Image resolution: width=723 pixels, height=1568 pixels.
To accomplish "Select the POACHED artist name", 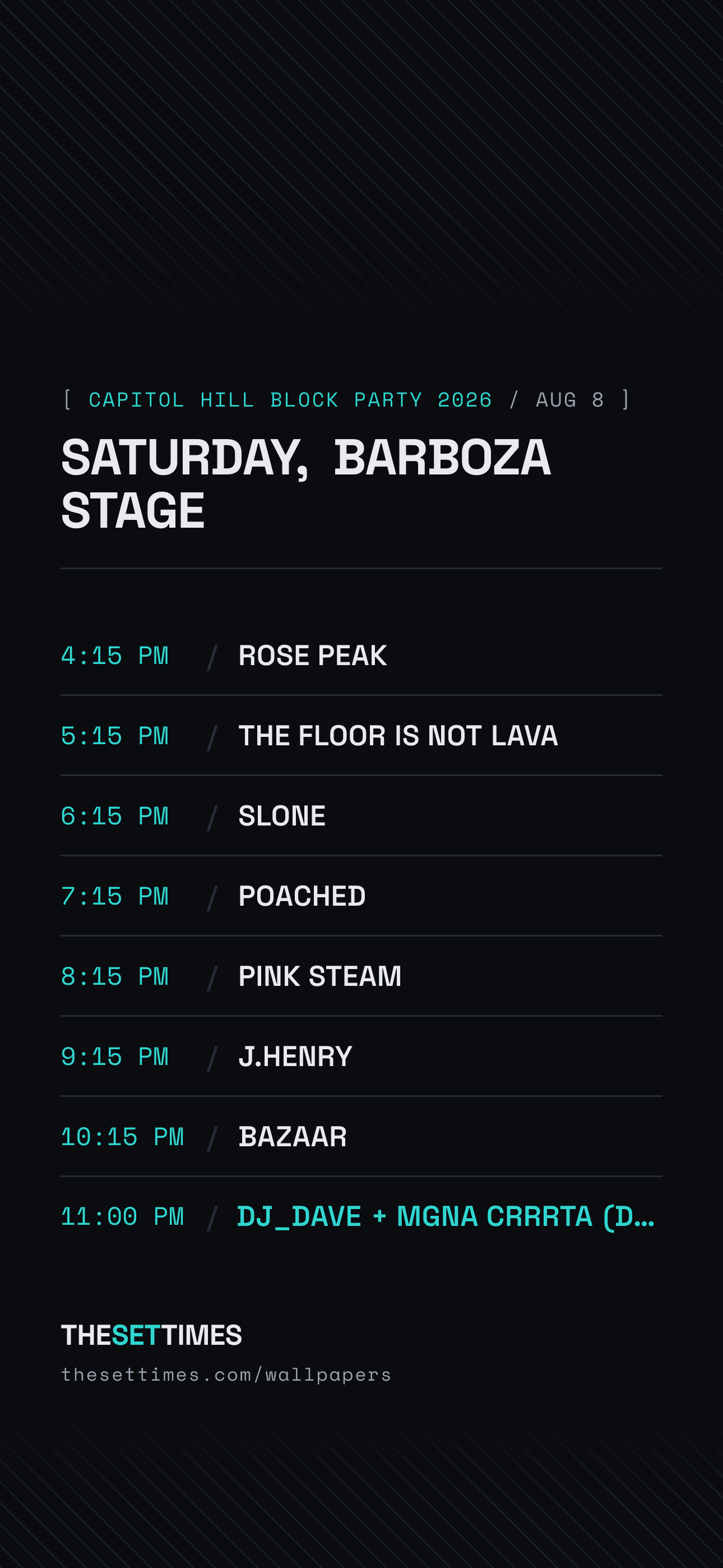I will point(302,896).
